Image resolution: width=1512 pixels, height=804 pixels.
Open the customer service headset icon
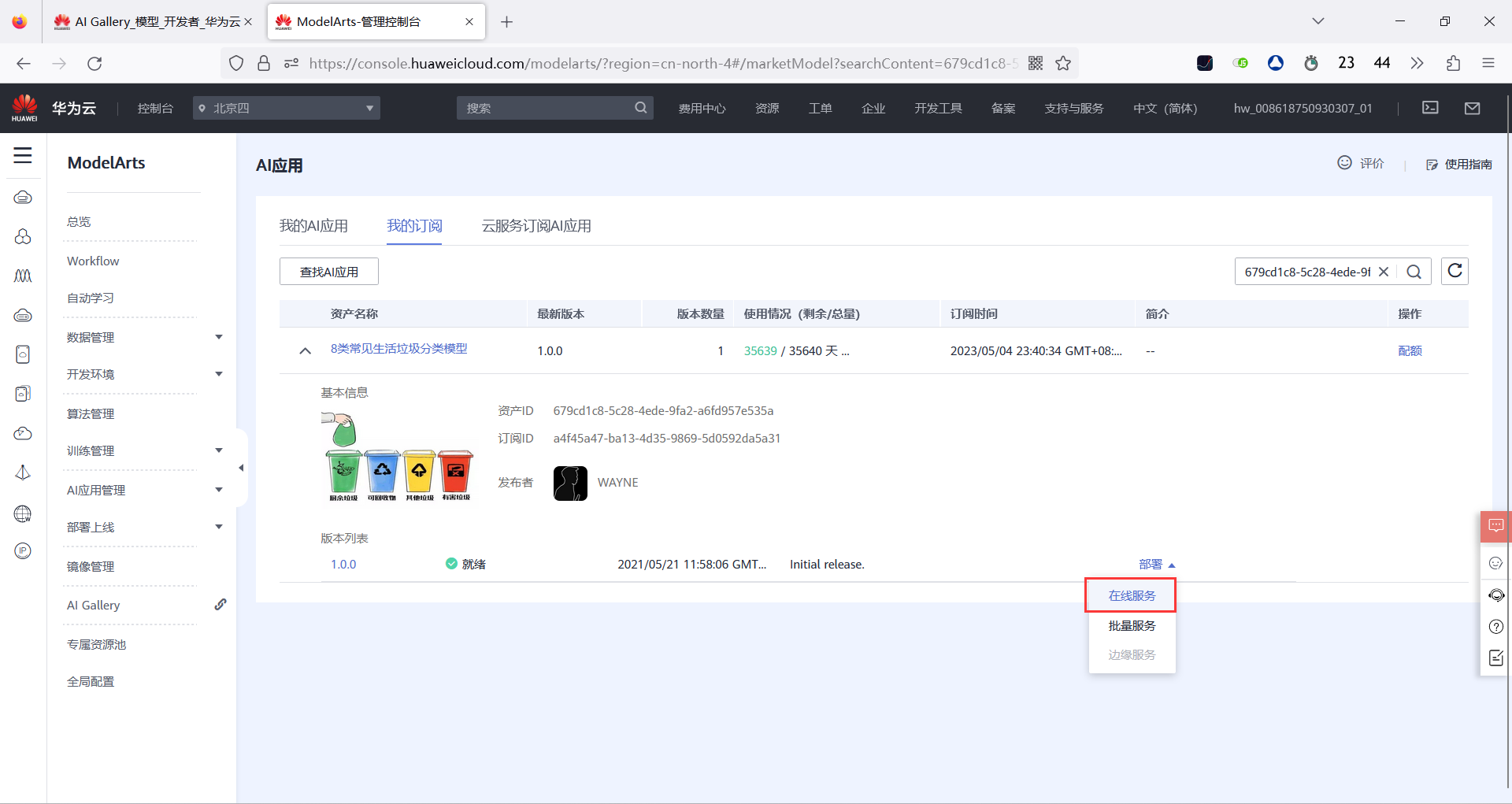click(1496, 595)
